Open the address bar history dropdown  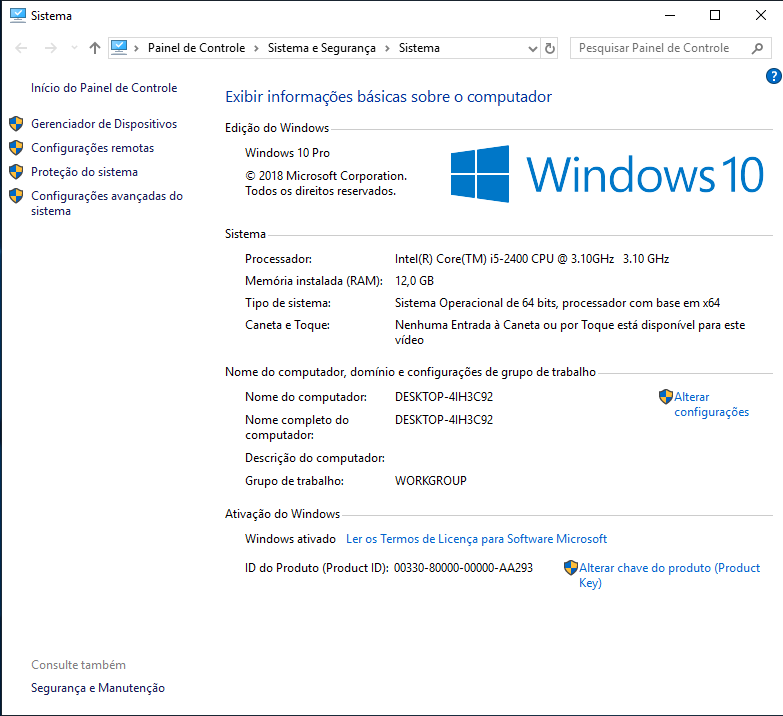pos(532,48)
